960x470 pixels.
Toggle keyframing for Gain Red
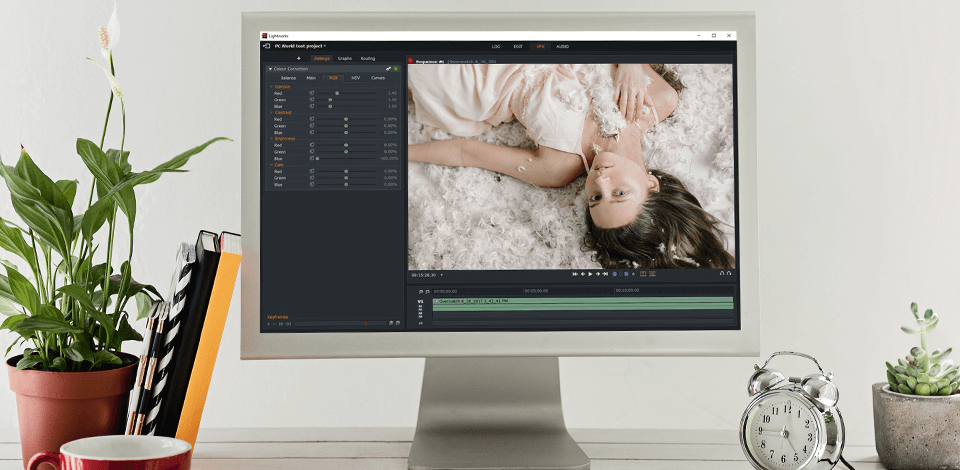pyautogui.click(x=312, y=171)
